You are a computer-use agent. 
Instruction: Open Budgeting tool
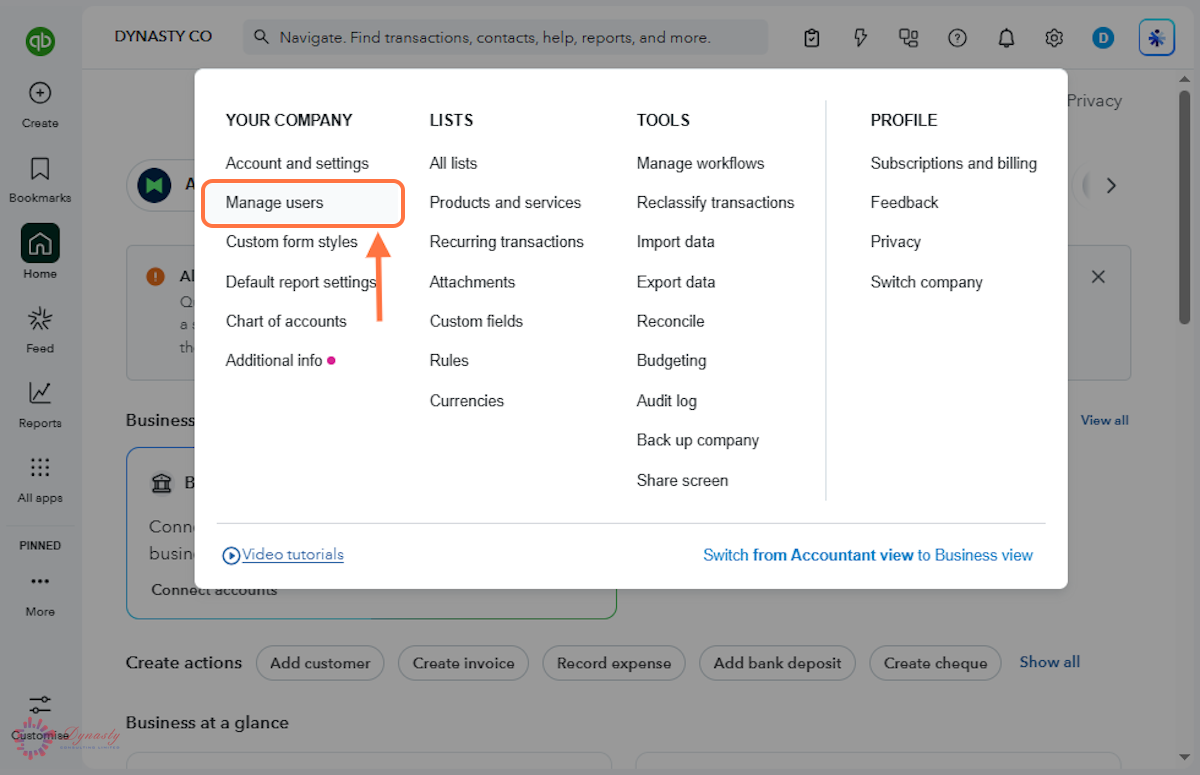pos(671,360)
